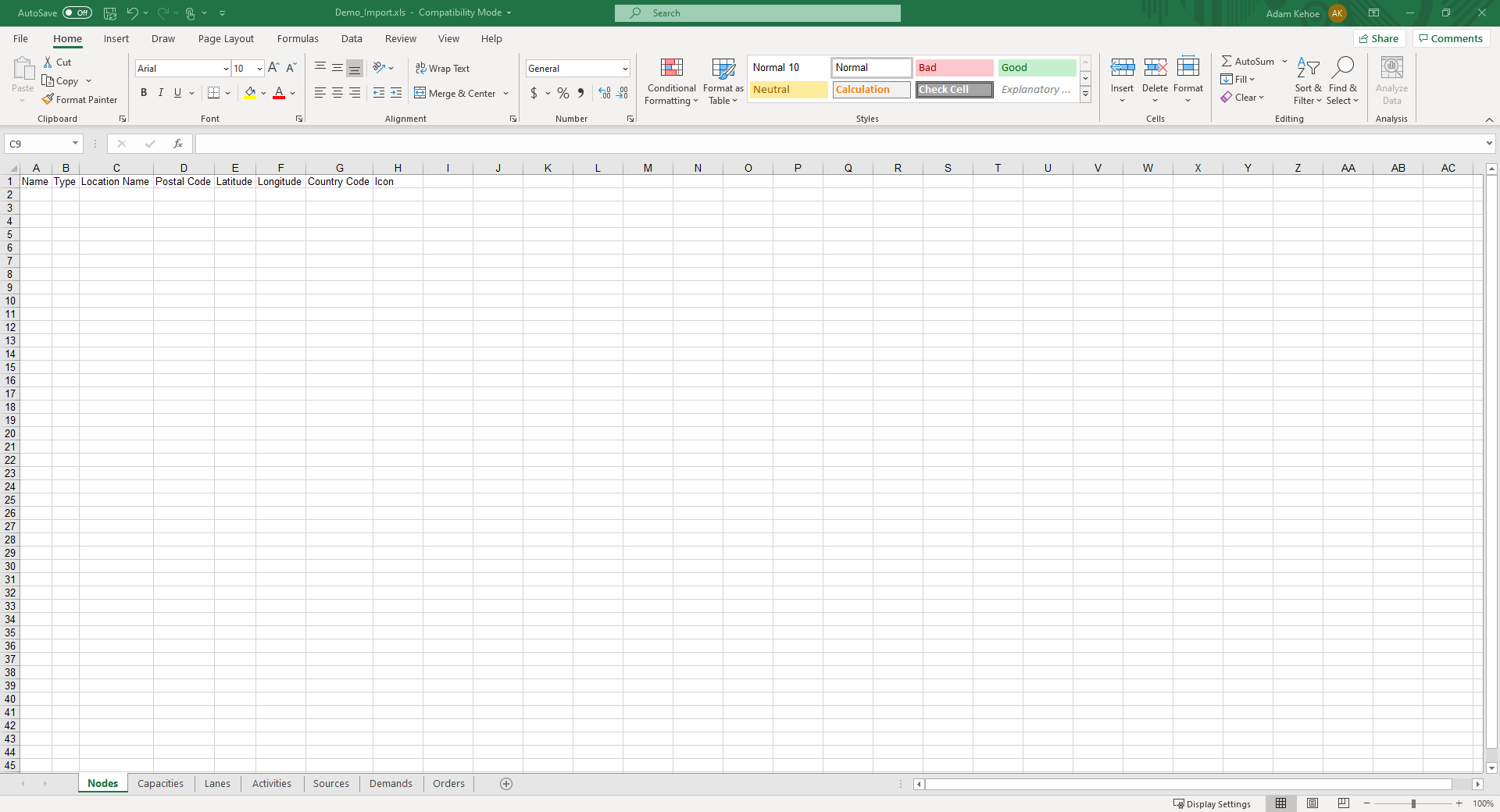Open the Demands sheet tab
Image resolution: width=1500 pixels, height=812 pixels.
click(x=391, y=784)
